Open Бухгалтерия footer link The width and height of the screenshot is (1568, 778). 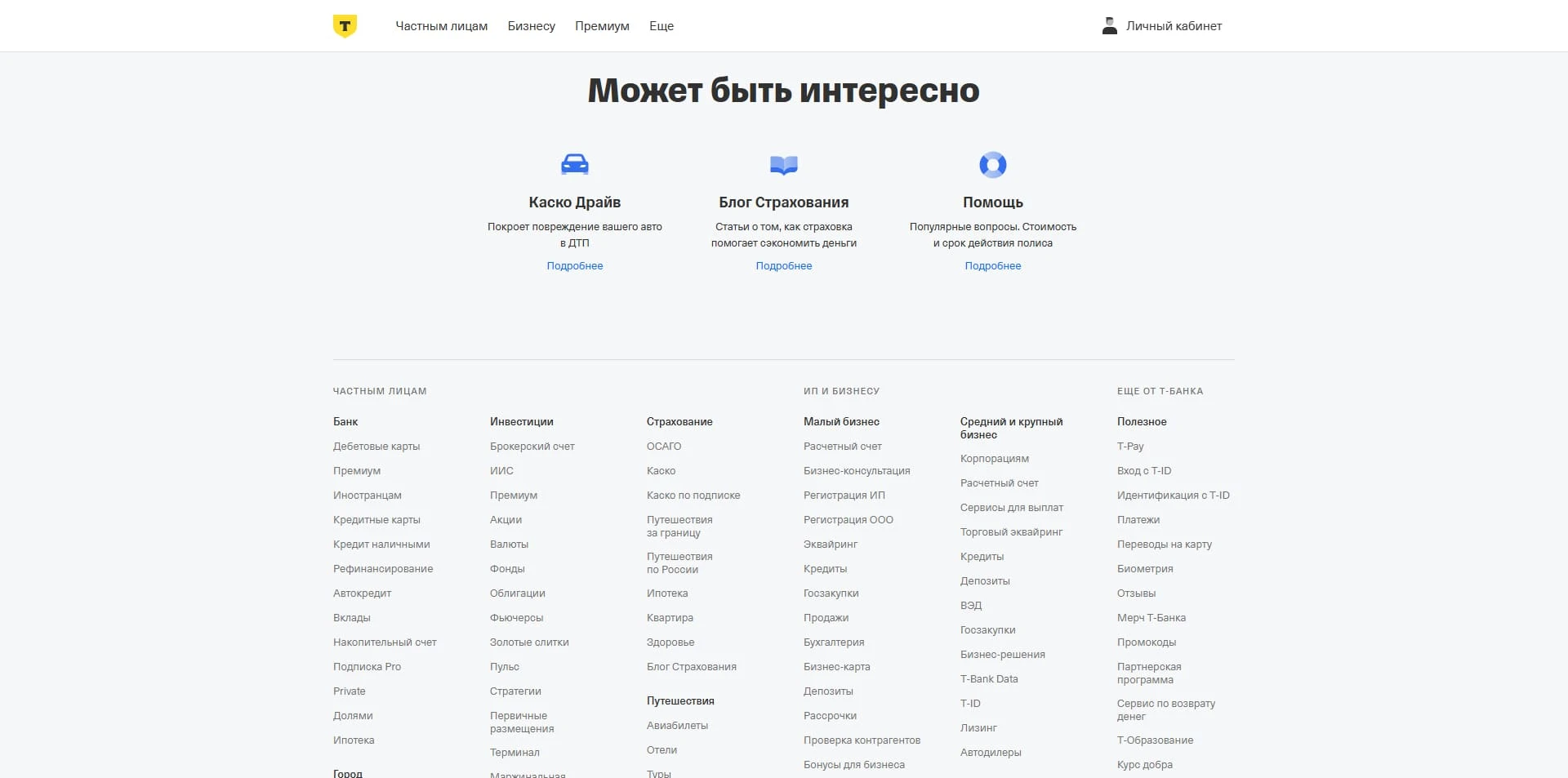pyautogui.click(x=834, y=642)
